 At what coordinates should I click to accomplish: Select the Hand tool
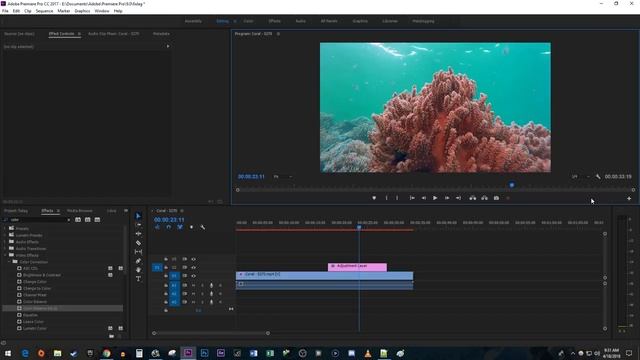coord(138,270)
